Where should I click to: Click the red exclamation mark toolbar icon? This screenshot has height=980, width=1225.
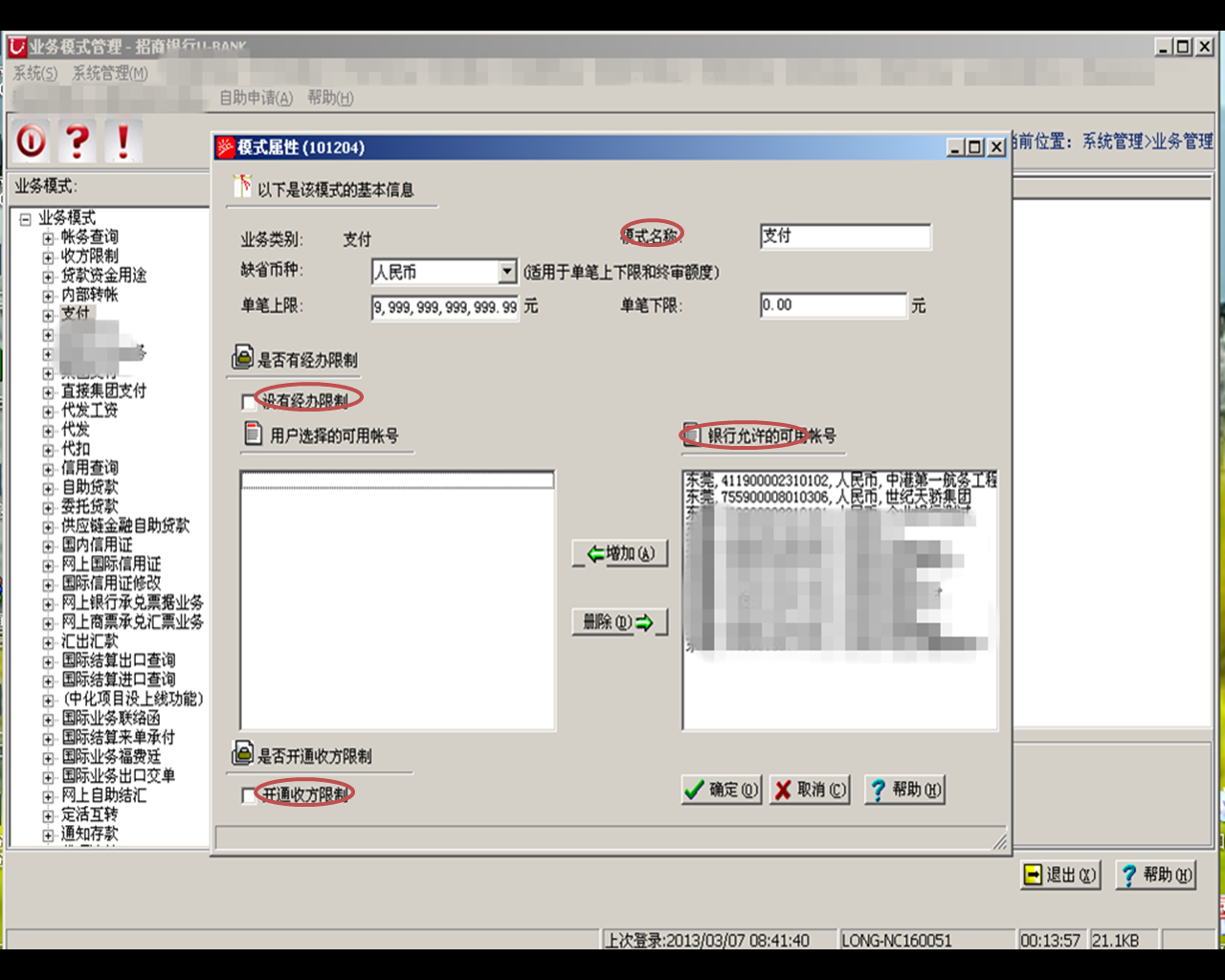coord(123,142)
